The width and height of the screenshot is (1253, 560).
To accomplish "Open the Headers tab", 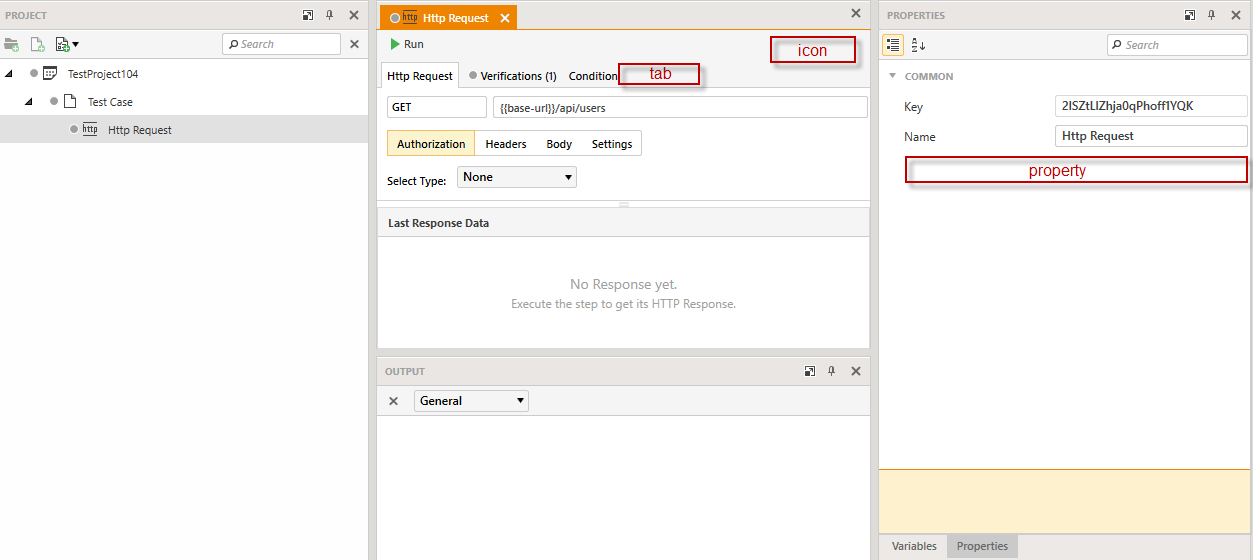I will [506, 144].
